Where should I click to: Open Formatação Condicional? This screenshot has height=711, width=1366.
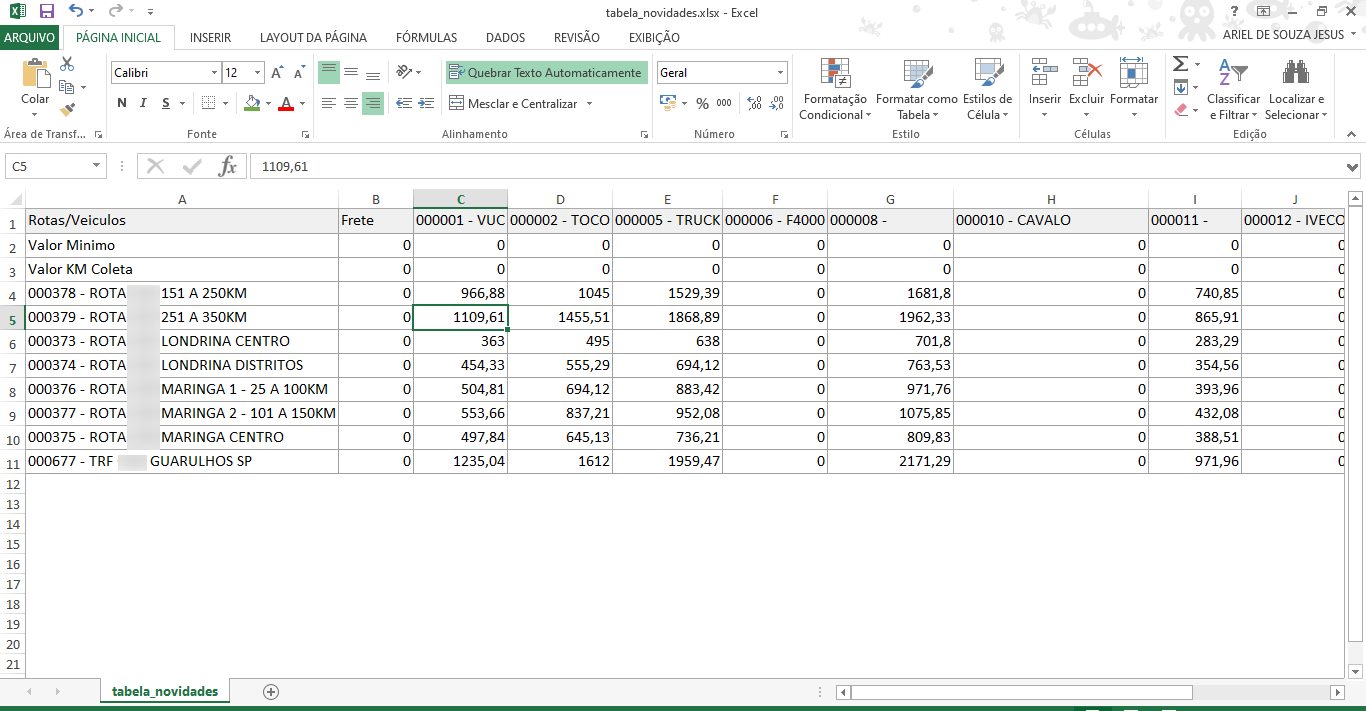pos(834,90)
